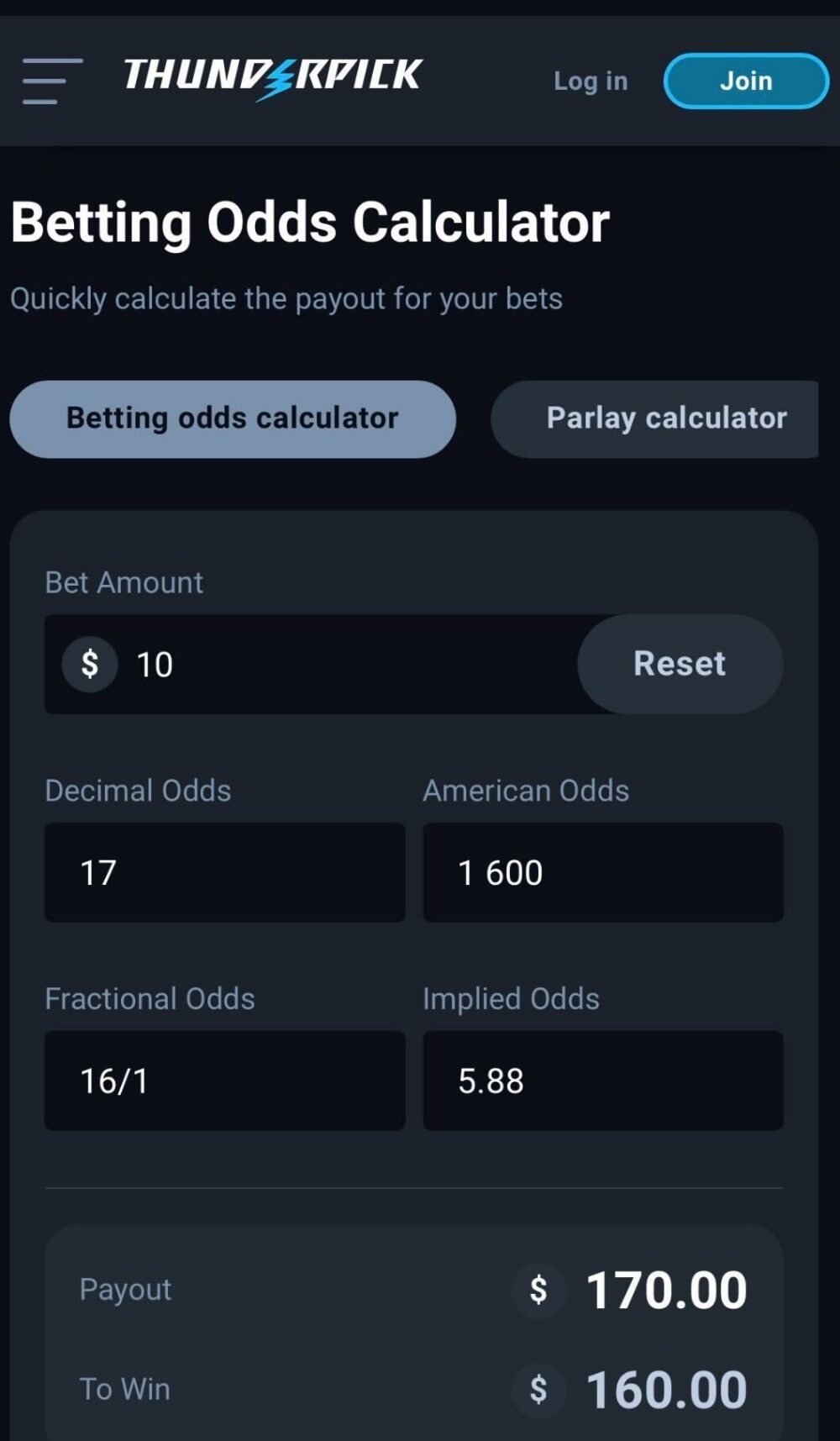This screenshot has height=1441, width=840.
Task: Select the Betting odds calculator tab
Action: pyautogui.click(x=233, y=418)
